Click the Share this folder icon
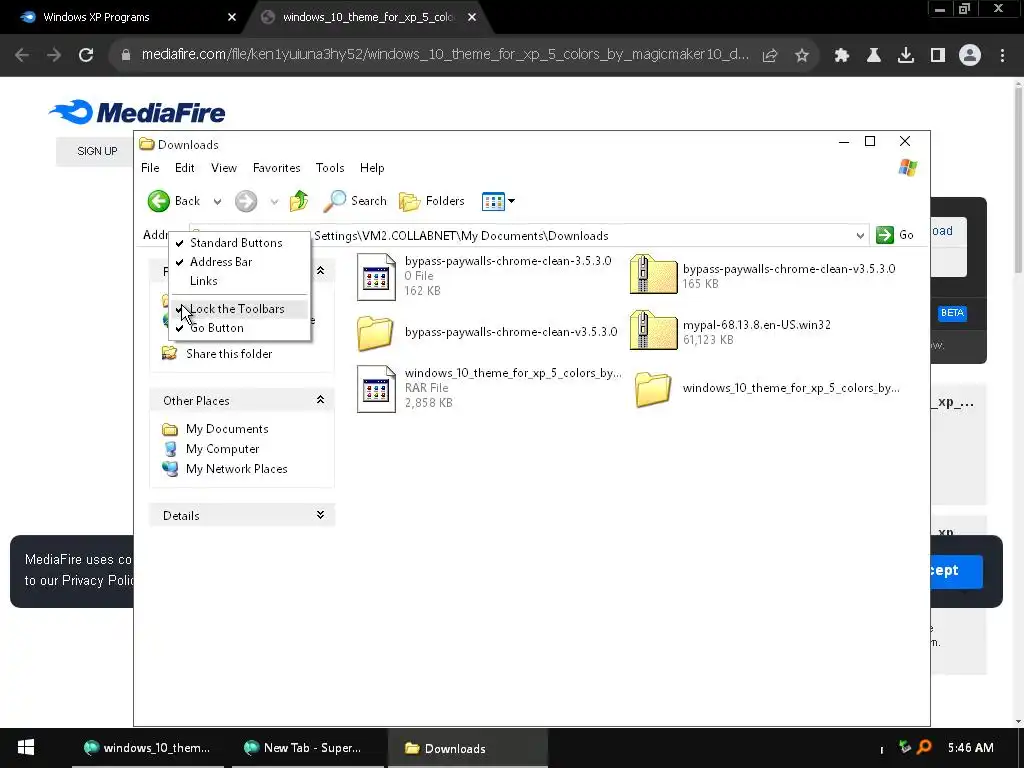Viewport: 1024px width, 768px height. (170, 353)
